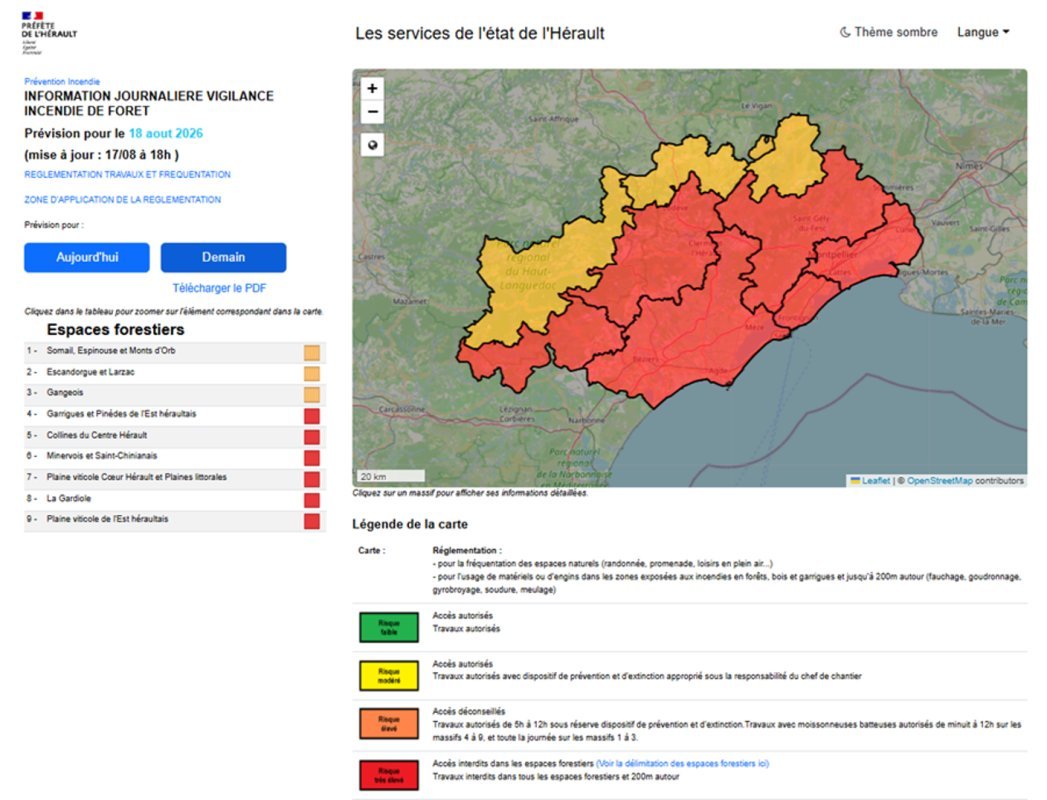This screenshot has width=1047, height=800.
Task: Click orange swatch for Somail row
Action: tap(312, 353)
